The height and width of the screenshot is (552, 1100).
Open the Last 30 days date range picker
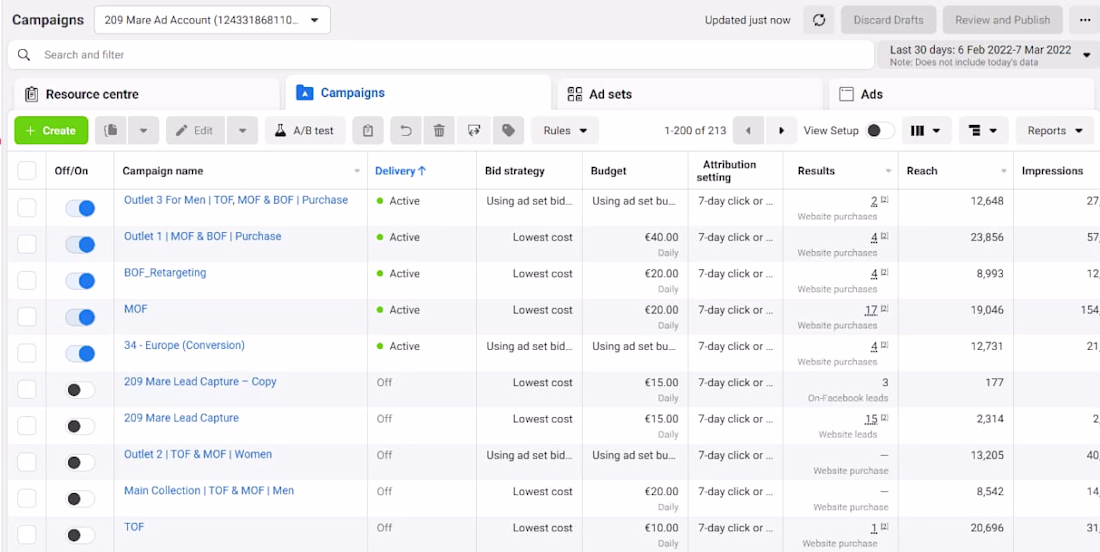click(x=988, y=55)
